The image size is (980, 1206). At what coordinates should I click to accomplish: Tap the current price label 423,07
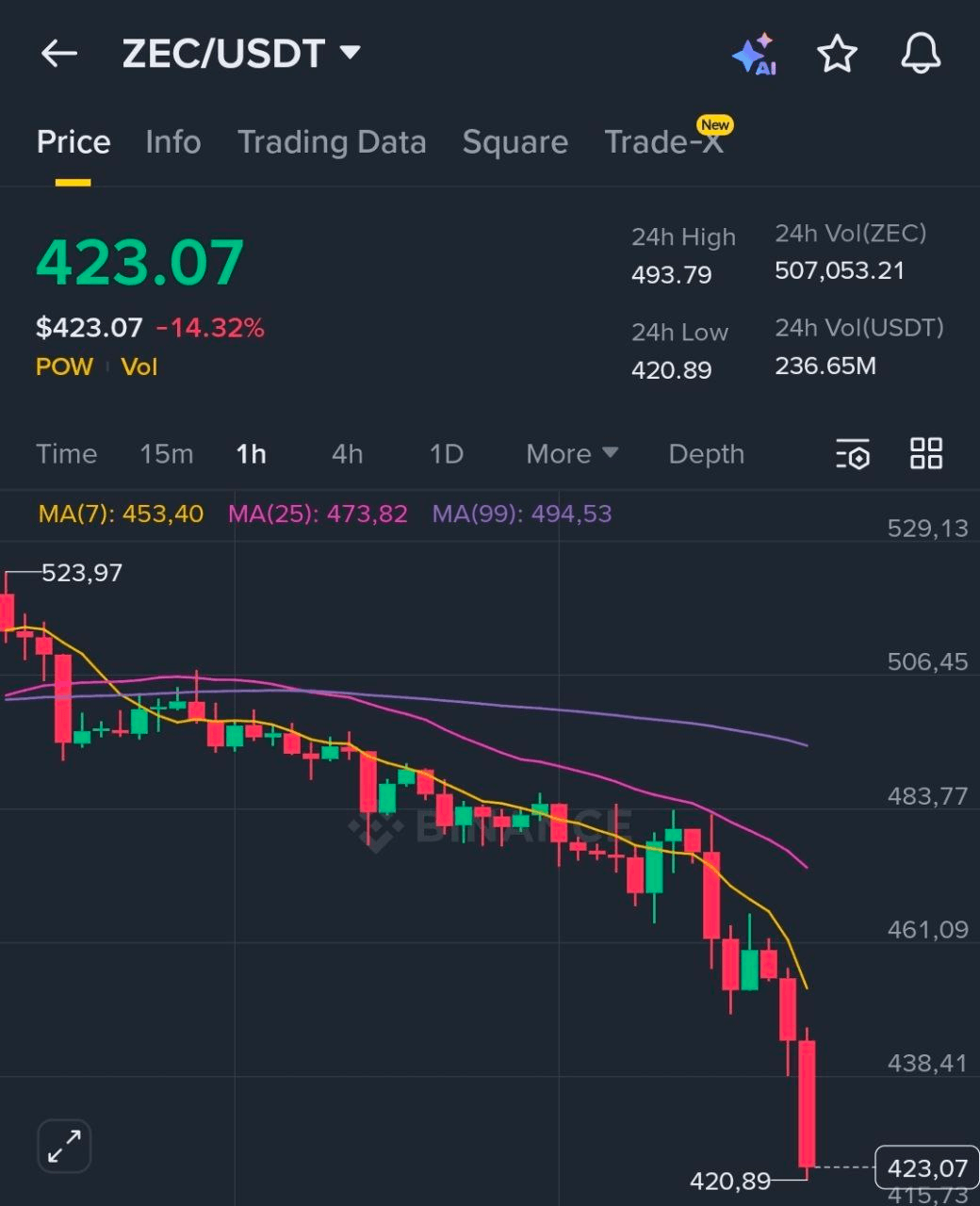click(x=927, y=1168)
